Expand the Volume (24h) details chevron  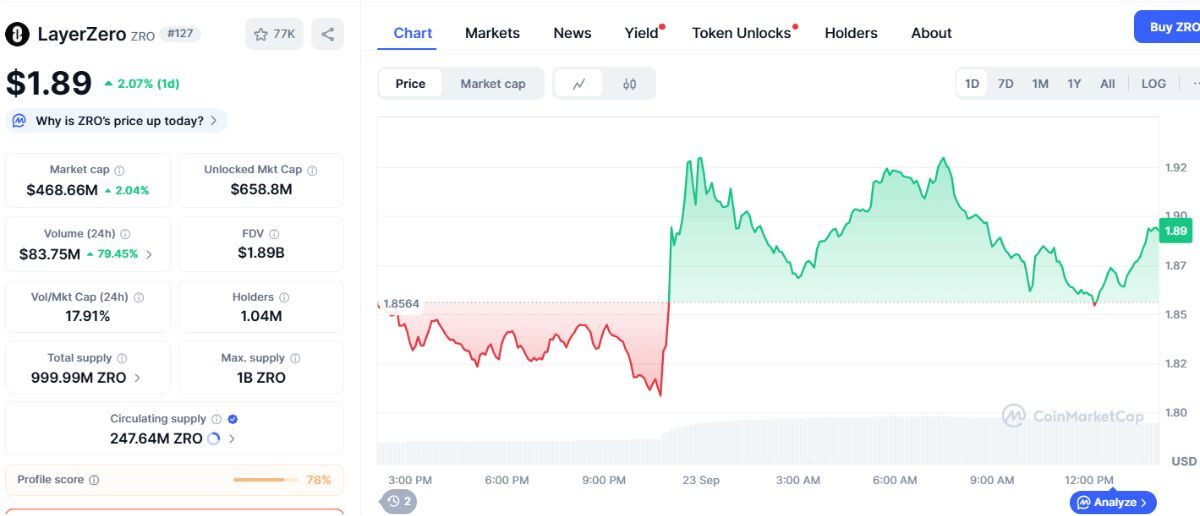click(149, 254)
